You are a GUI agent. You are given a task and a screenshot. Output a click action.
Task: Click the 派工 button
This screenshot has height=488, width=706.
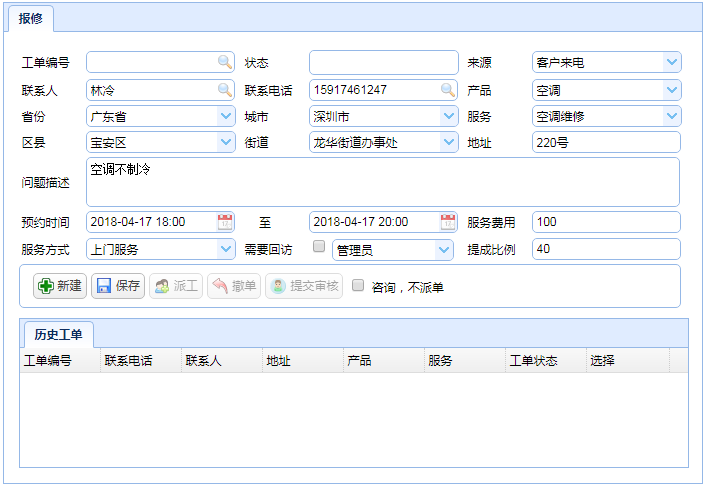coord(176,286)
